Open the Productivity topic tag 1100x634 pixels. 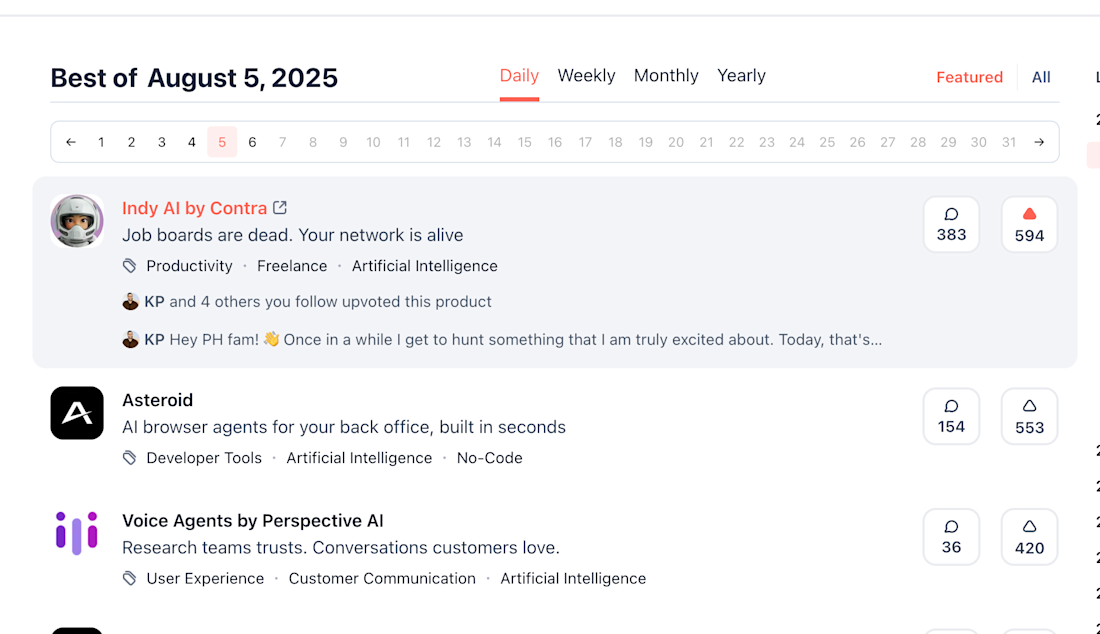(x=189, y=266)
